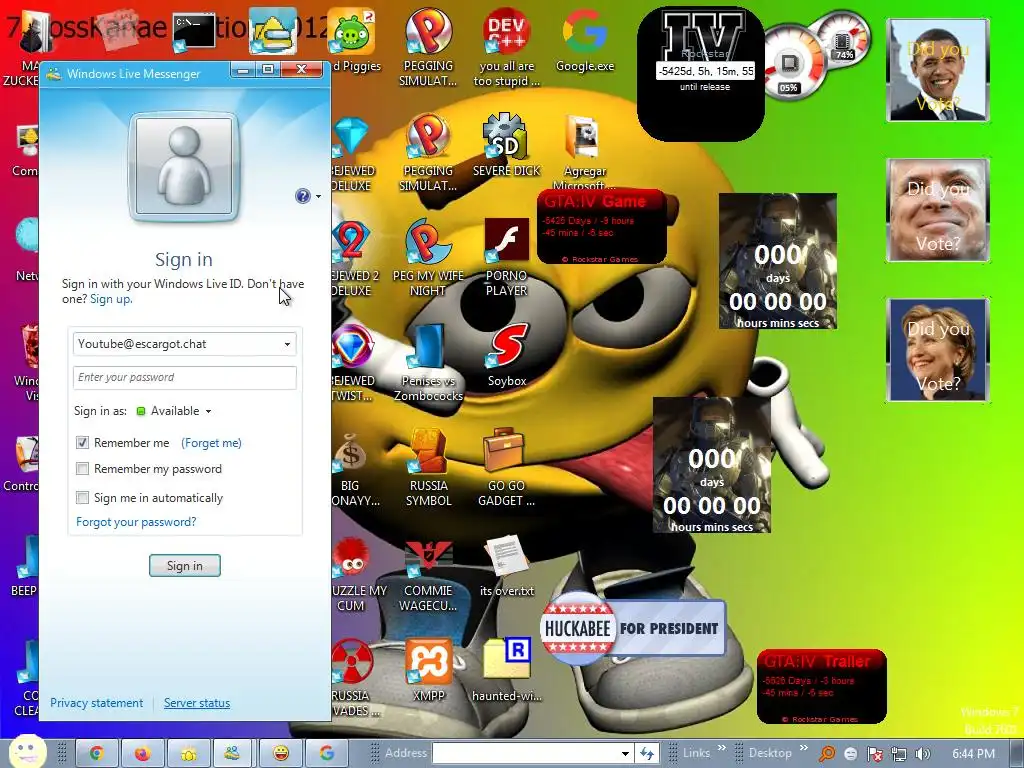Click the Hillary Did you Vote gadget
The height and width of the screenshot is (768, 1024).
pyautogui.click(x=938, y=350)
